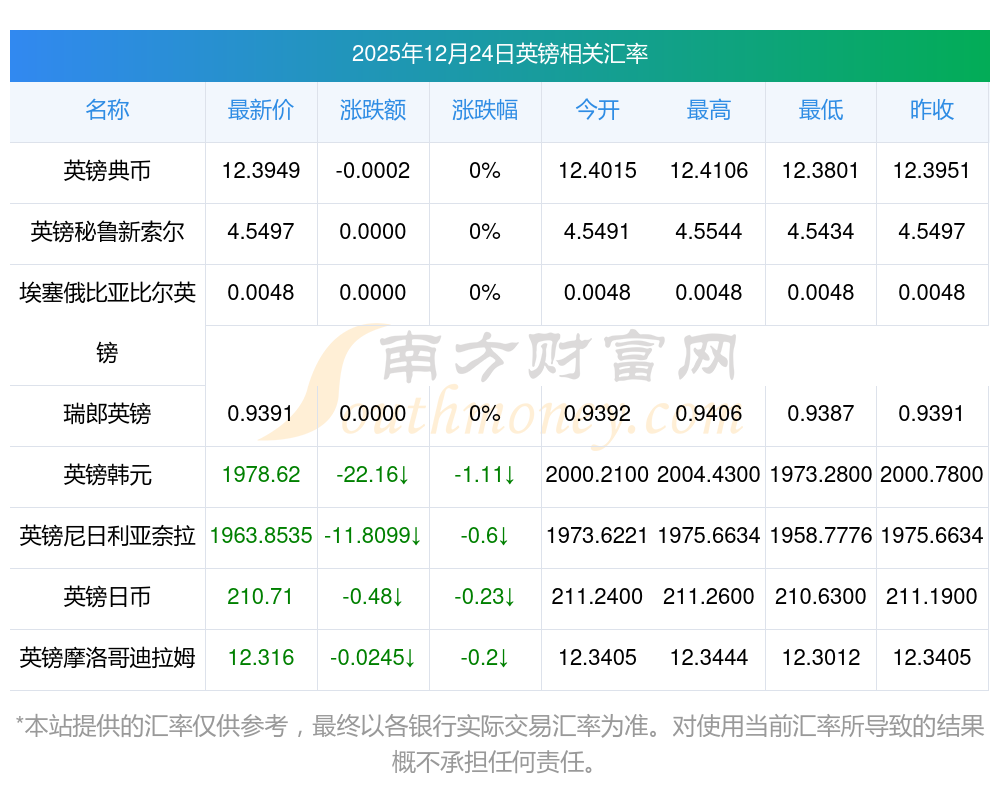Click the green latest price 1963.8535
The height and width of the screenshot is (793, 1000).
(x=261, y=536)
